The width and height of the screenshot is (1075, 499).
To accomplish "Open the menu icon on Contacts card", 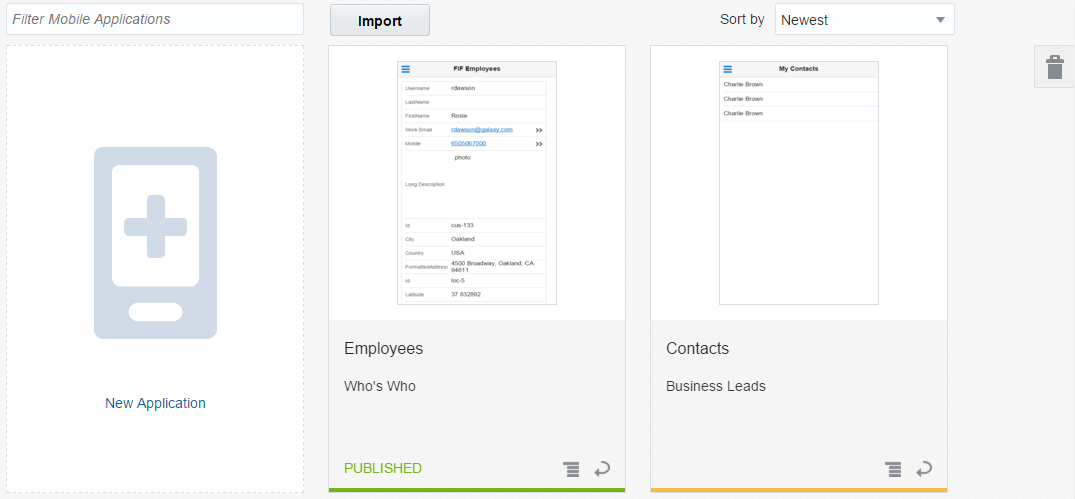I will (x=893, y=469).
